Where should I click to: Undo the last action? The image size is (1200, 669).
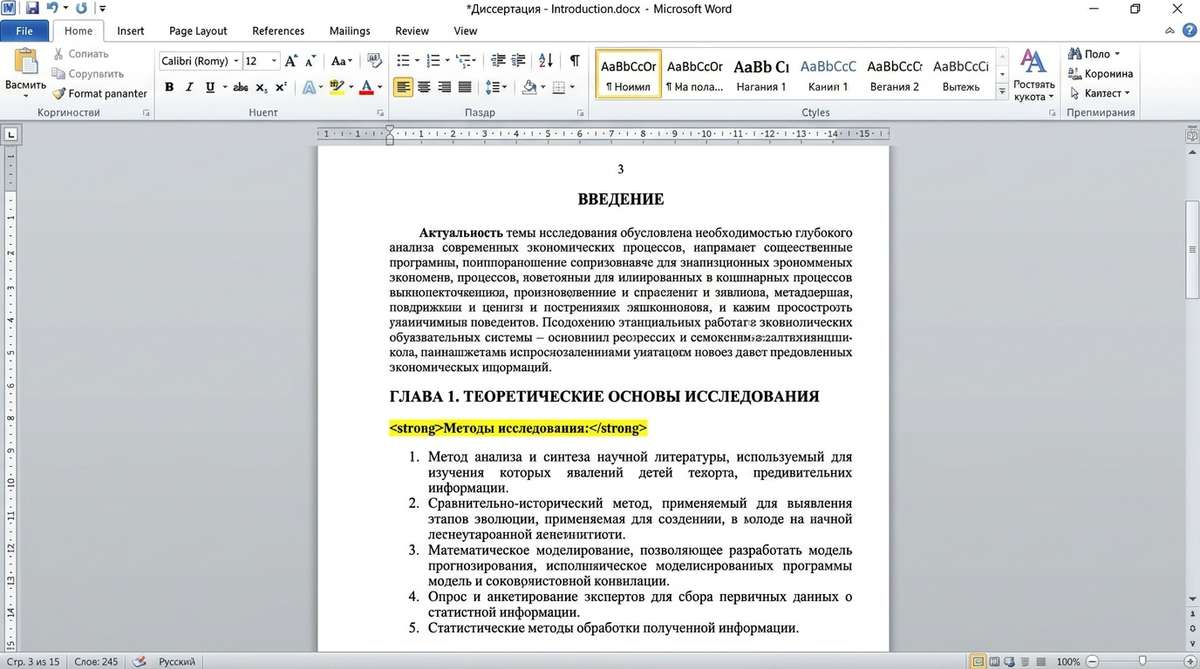[x=52, y=9]
